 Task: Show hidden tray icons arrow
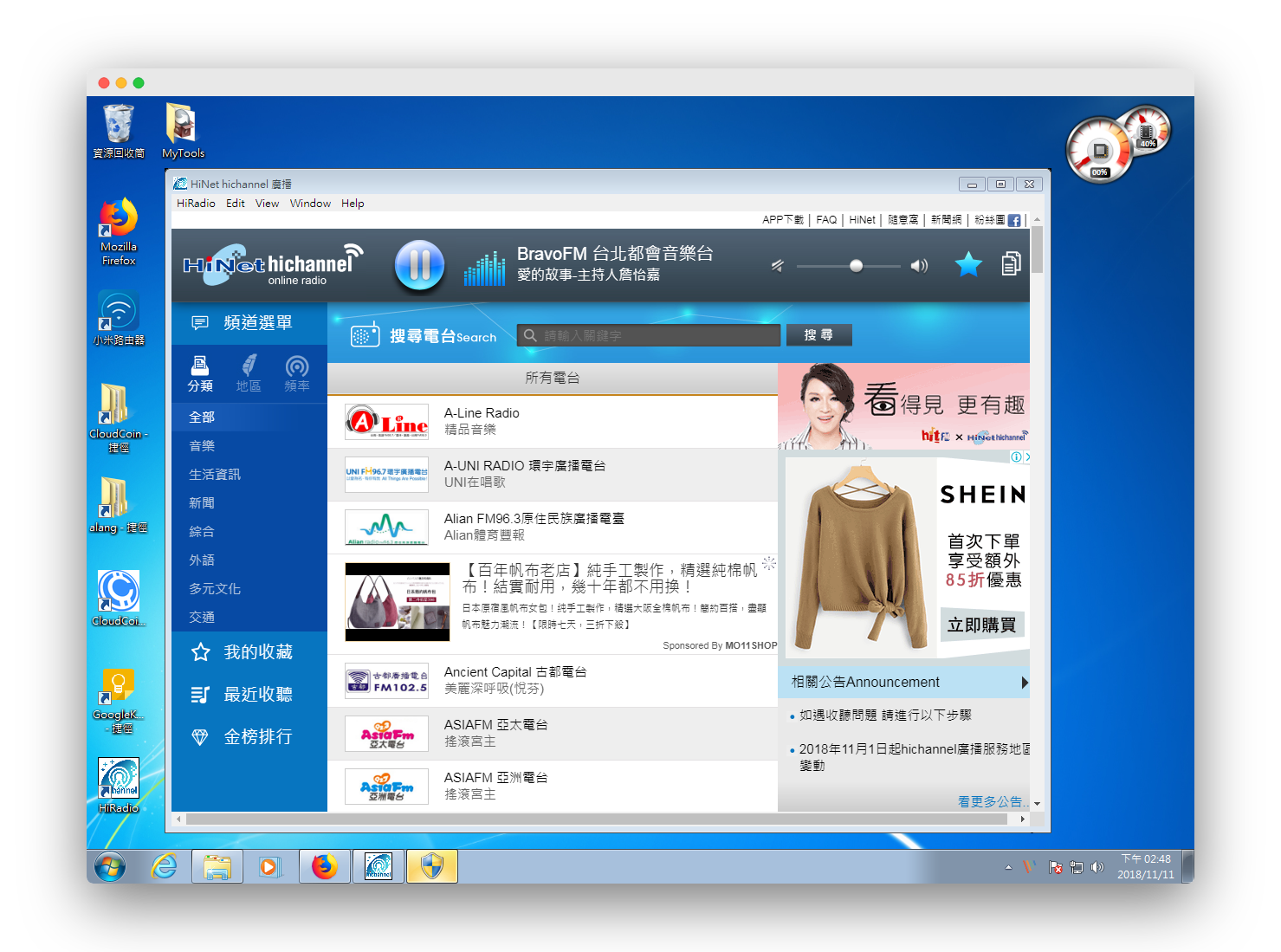tap(1008, 867)
